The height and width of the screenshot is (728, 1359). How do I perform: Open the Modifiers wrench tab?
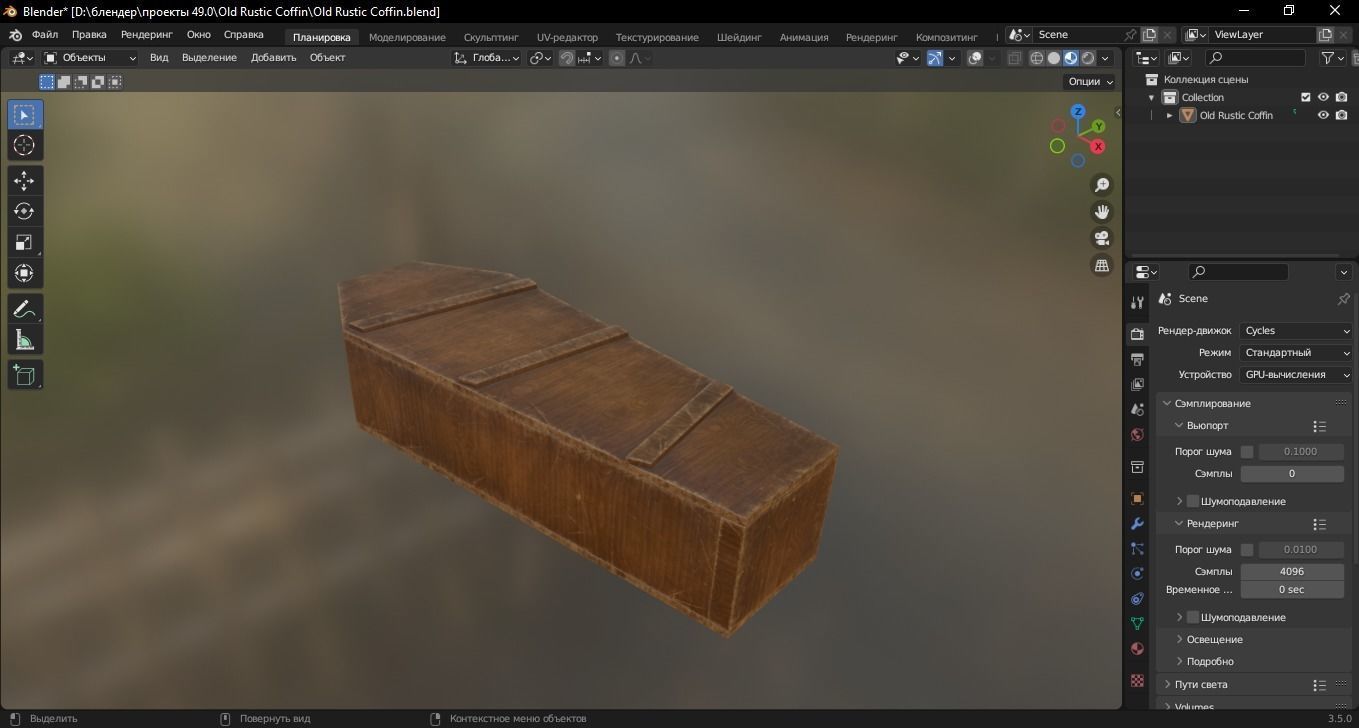click(1137, 524)
